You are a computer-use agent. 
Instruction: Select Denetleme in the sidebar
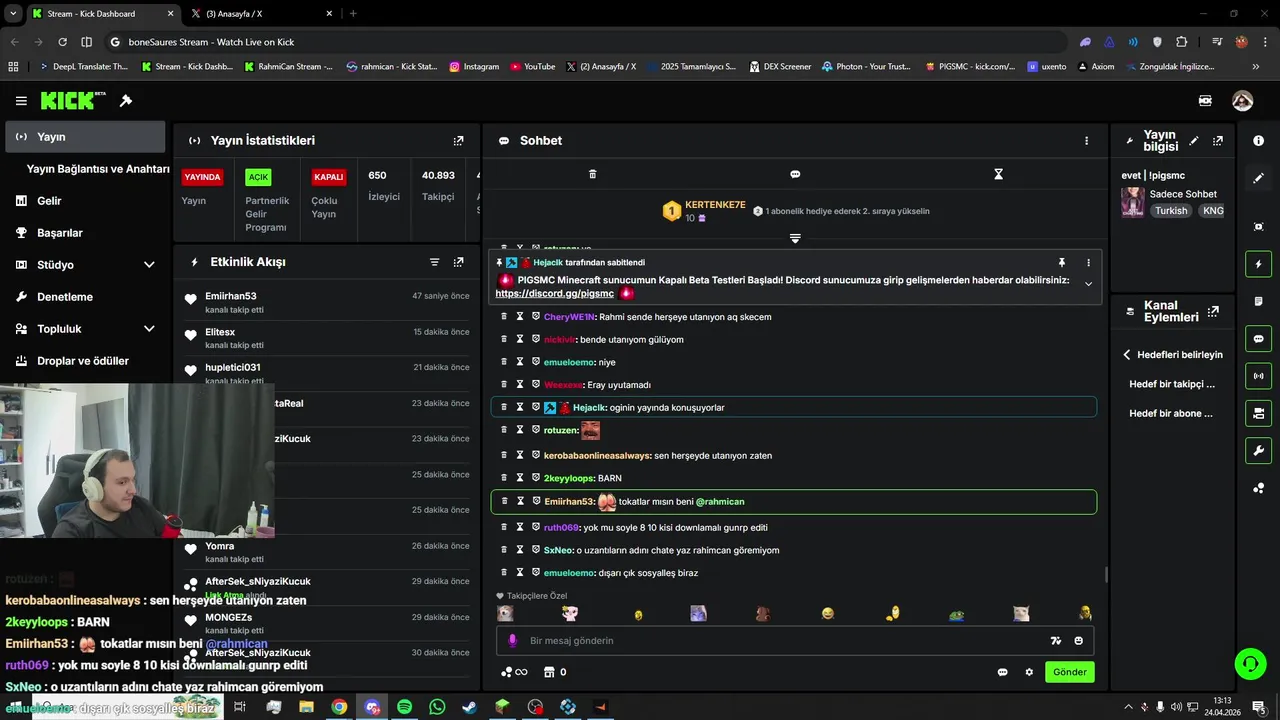click(x=85, y=297)
